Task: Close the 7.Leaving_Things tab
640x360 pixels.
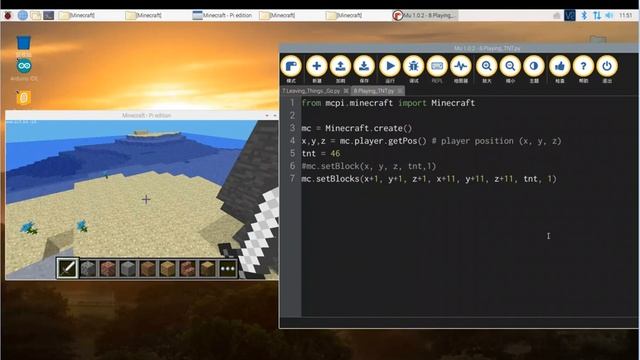Action: click(x=346, y=91)
